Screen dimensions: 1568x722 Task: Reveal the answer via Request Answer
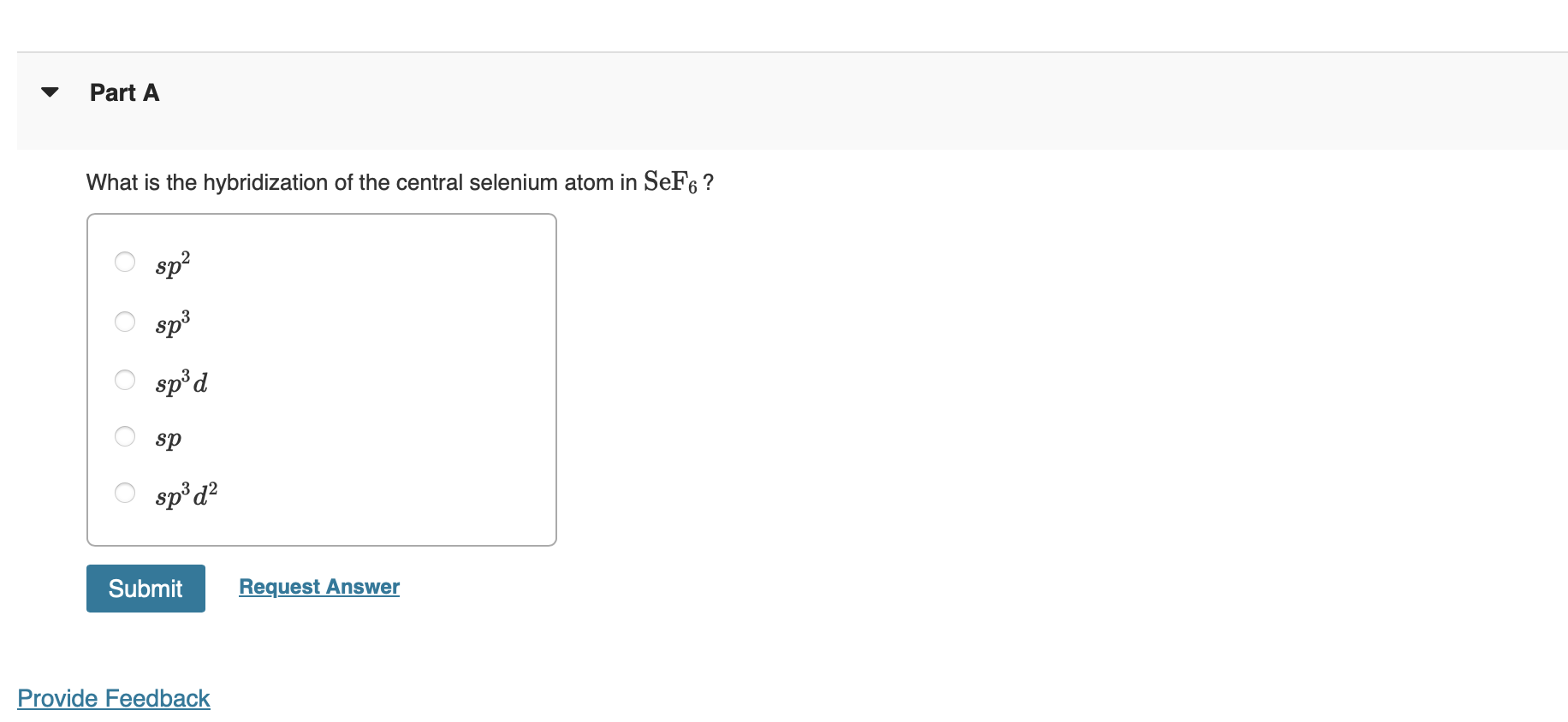tap(318, 587)
